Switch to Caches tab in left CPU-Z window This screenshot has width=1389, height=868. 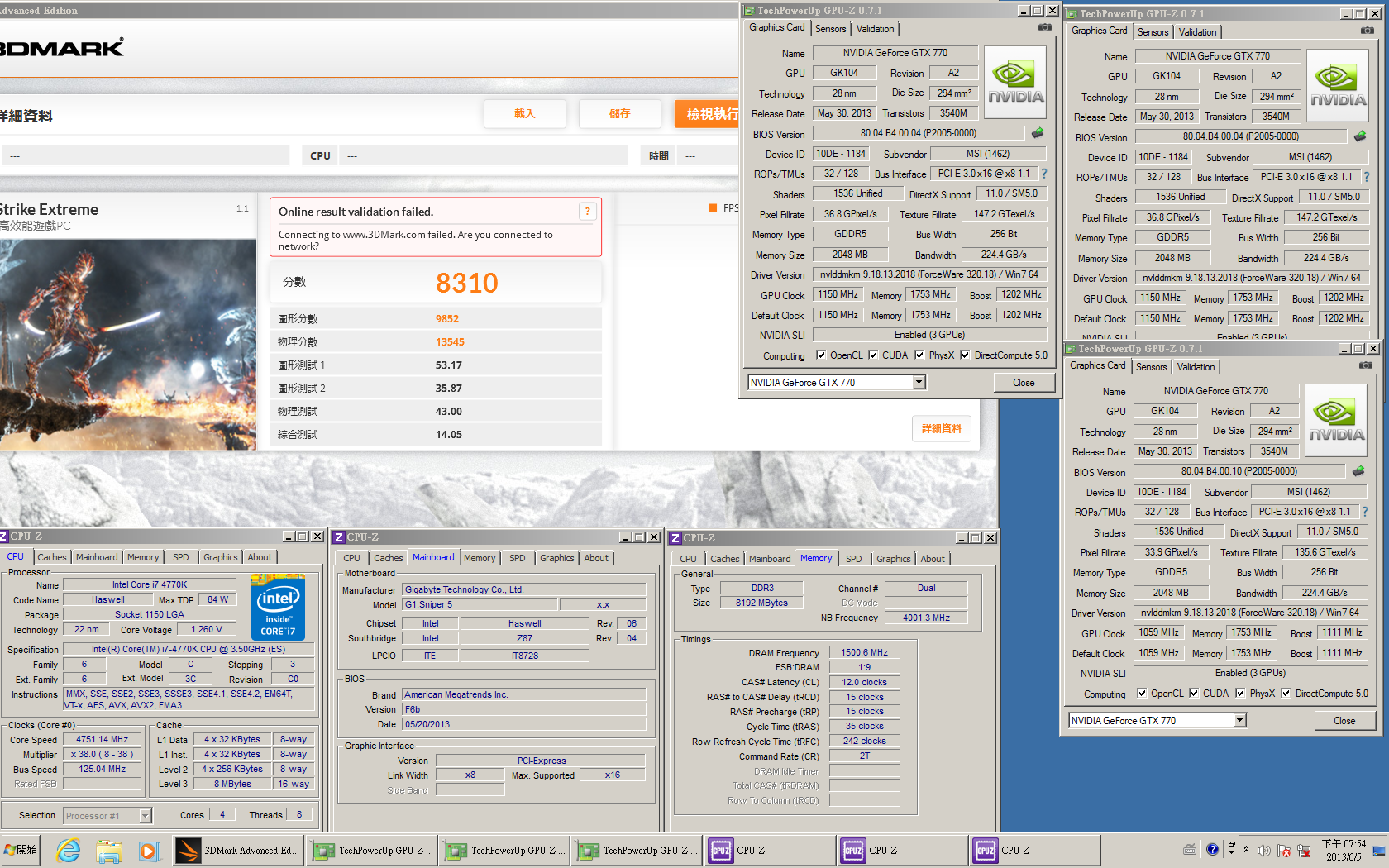(51, 557)
